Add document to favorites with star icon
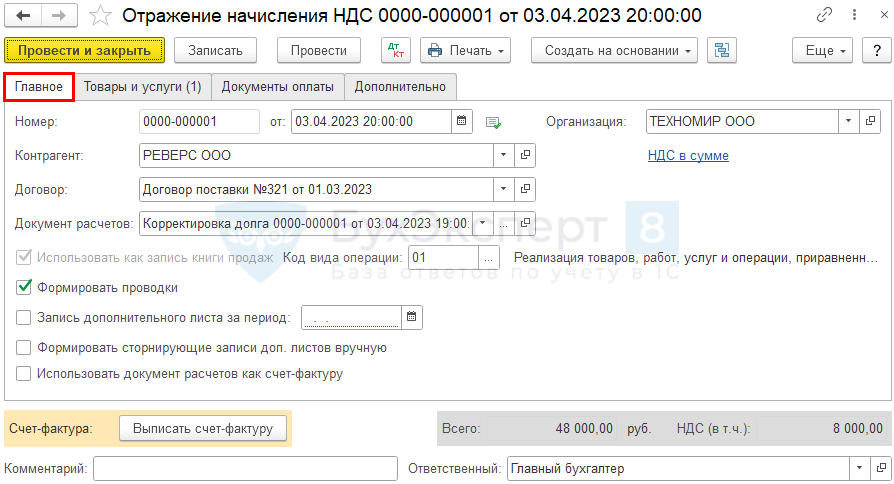This screenshot has height=484, width=894. click(100, 16)
